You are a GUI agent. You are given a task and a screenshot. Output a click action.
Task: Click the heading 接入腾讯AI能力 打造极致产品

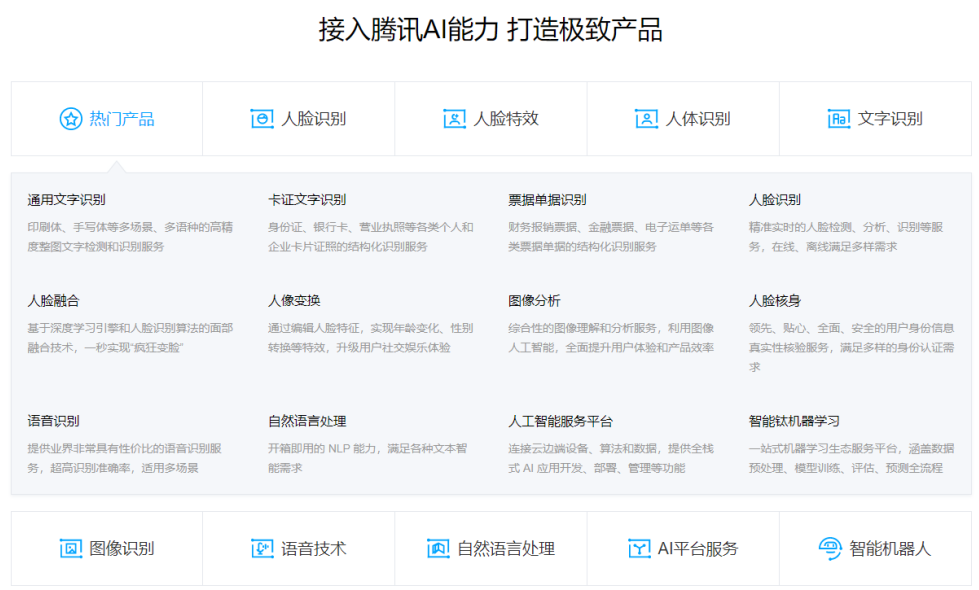pyautogui.click(x=491, y=29)
